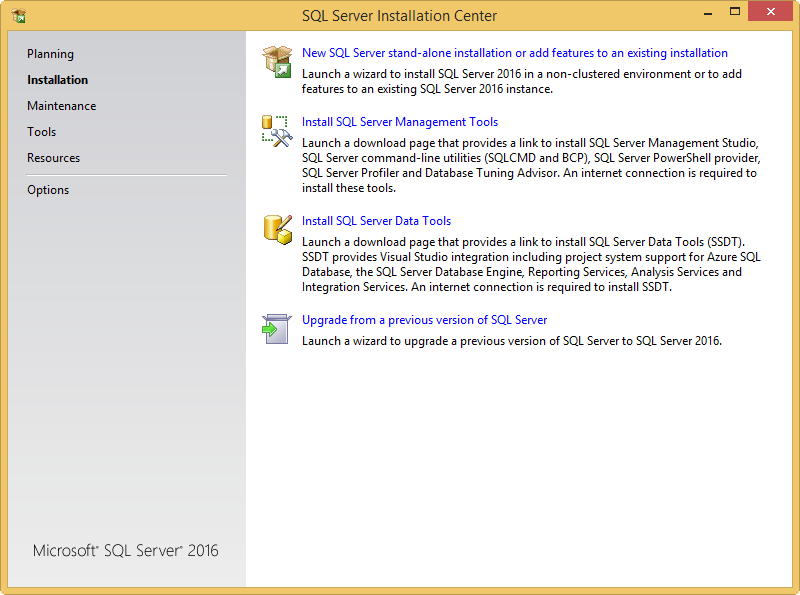
Task: Start Upgrade from a previous version link
Action: click(x=424, y=320)
